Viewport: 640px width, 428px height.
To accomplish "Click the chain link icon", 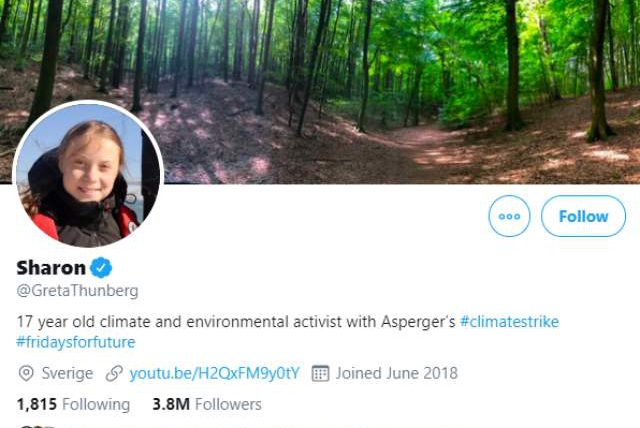I will 114,373.
